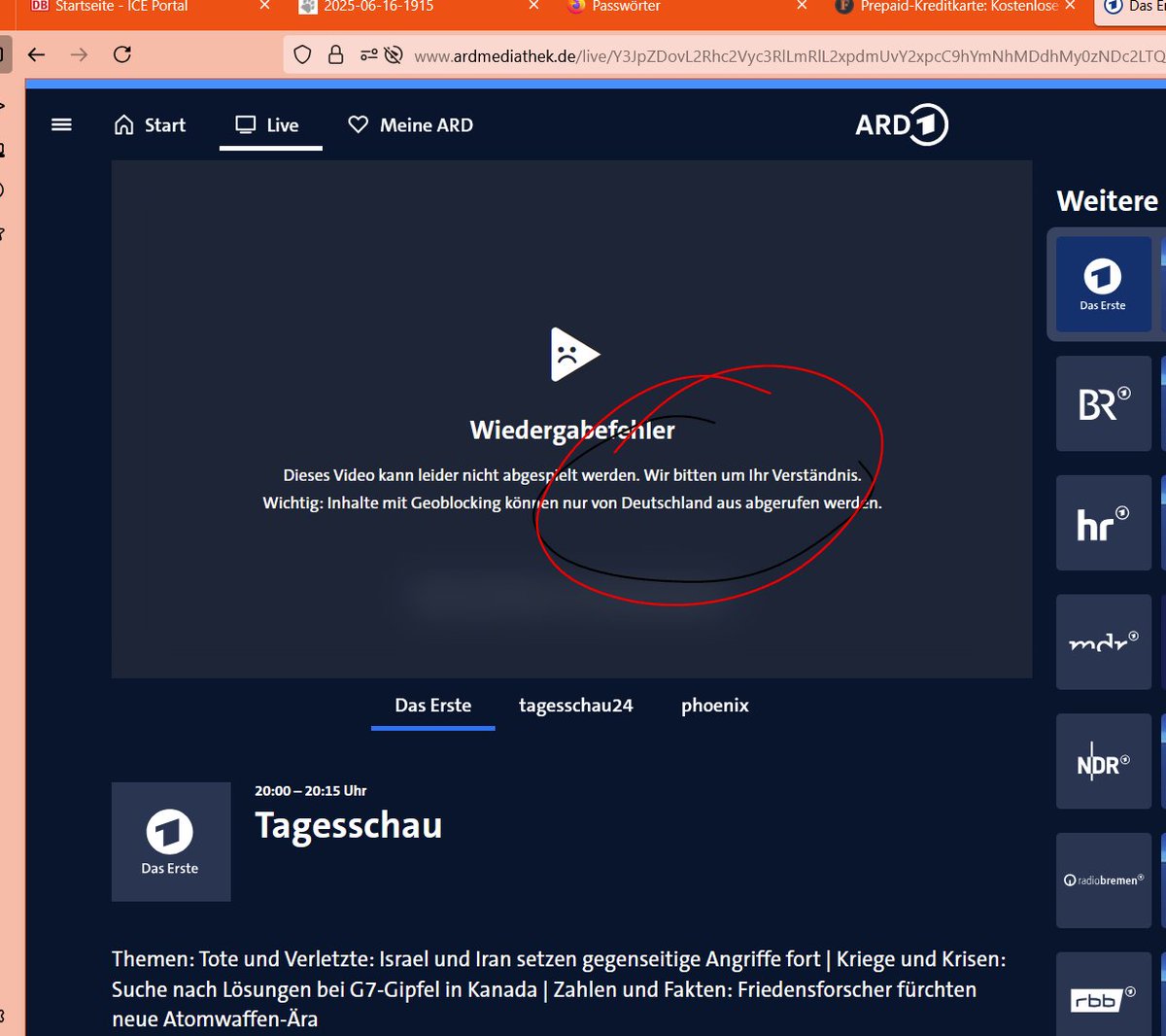Open site permissions via the lock icon

pos(335,54)
